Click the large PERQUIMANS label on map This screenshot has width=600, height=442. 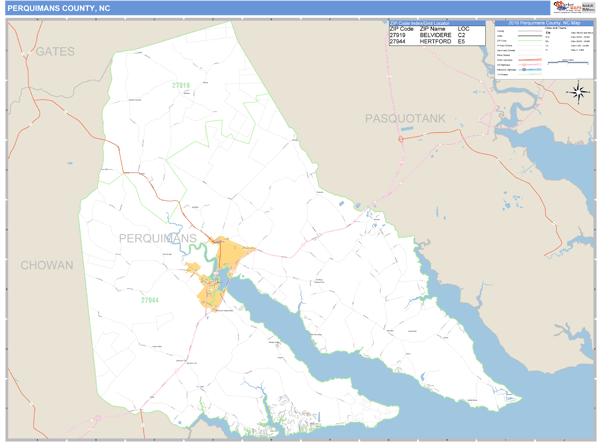click(x=158, y=238)
